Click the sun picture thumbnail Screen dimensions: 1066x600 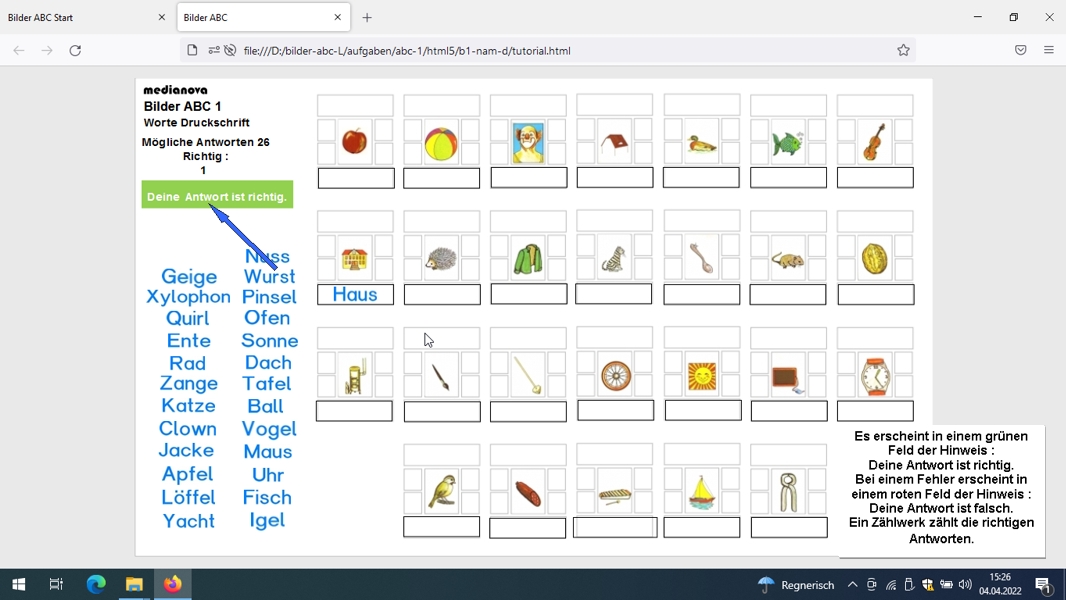(702, 376)
